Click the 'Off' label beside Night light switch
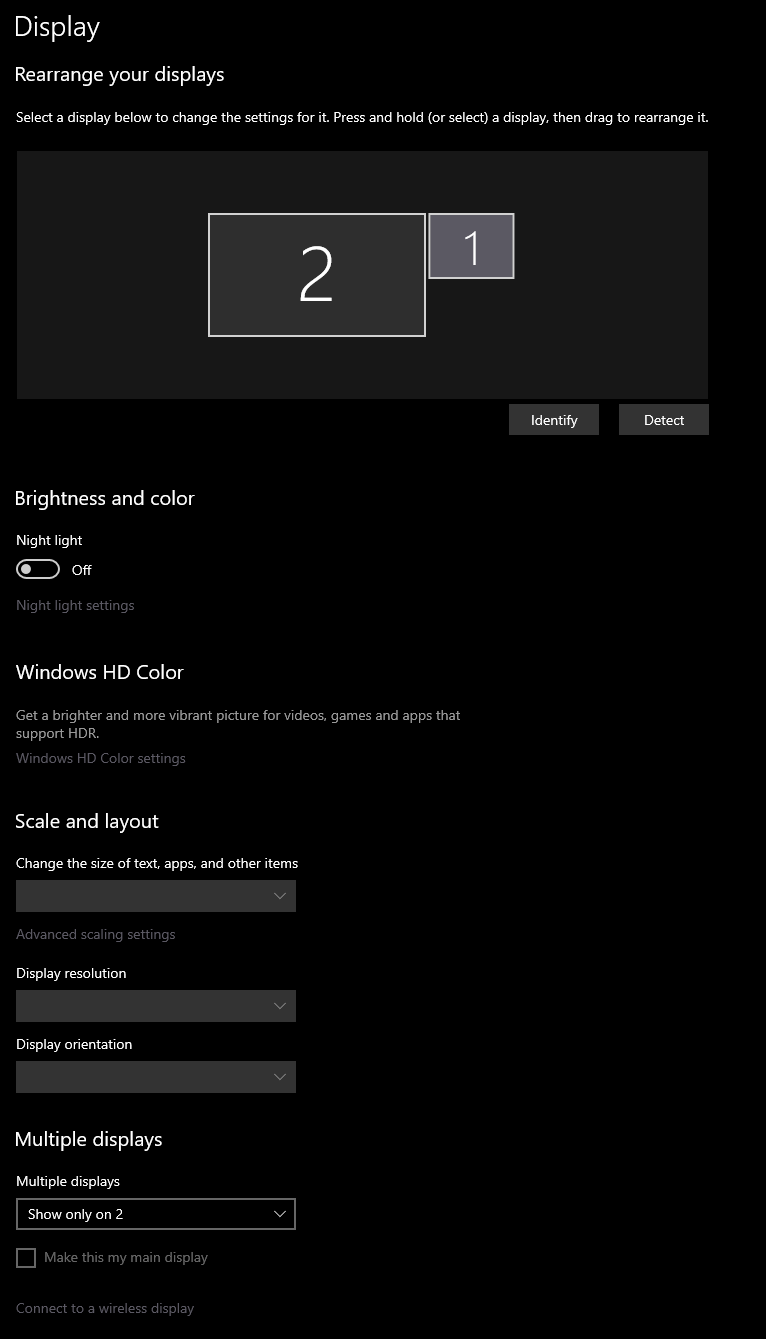This screenshot has height=1339, width=766. click(82, 570)
